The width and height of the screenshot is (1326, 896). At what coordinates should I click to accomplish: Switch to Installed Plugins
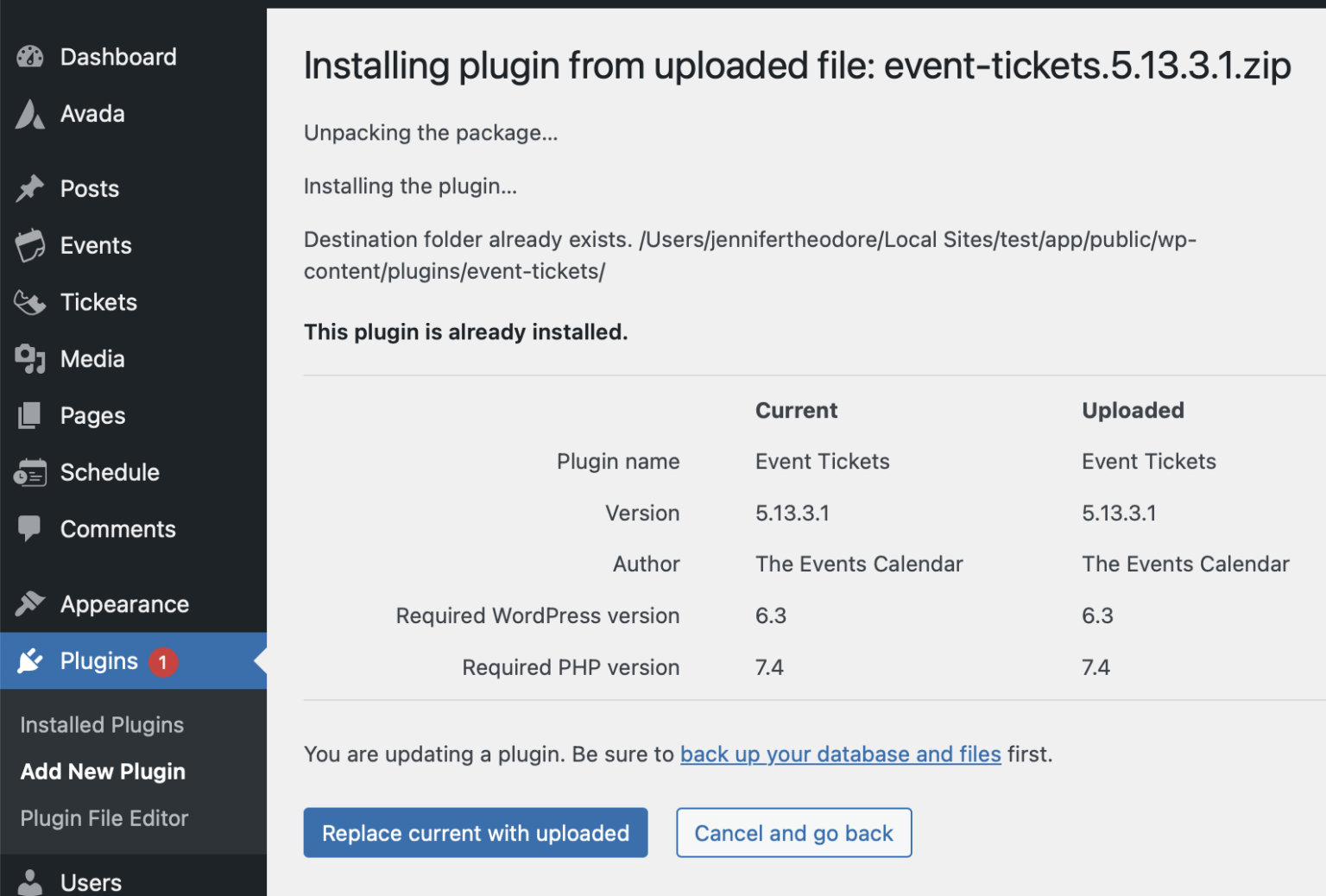102,725
